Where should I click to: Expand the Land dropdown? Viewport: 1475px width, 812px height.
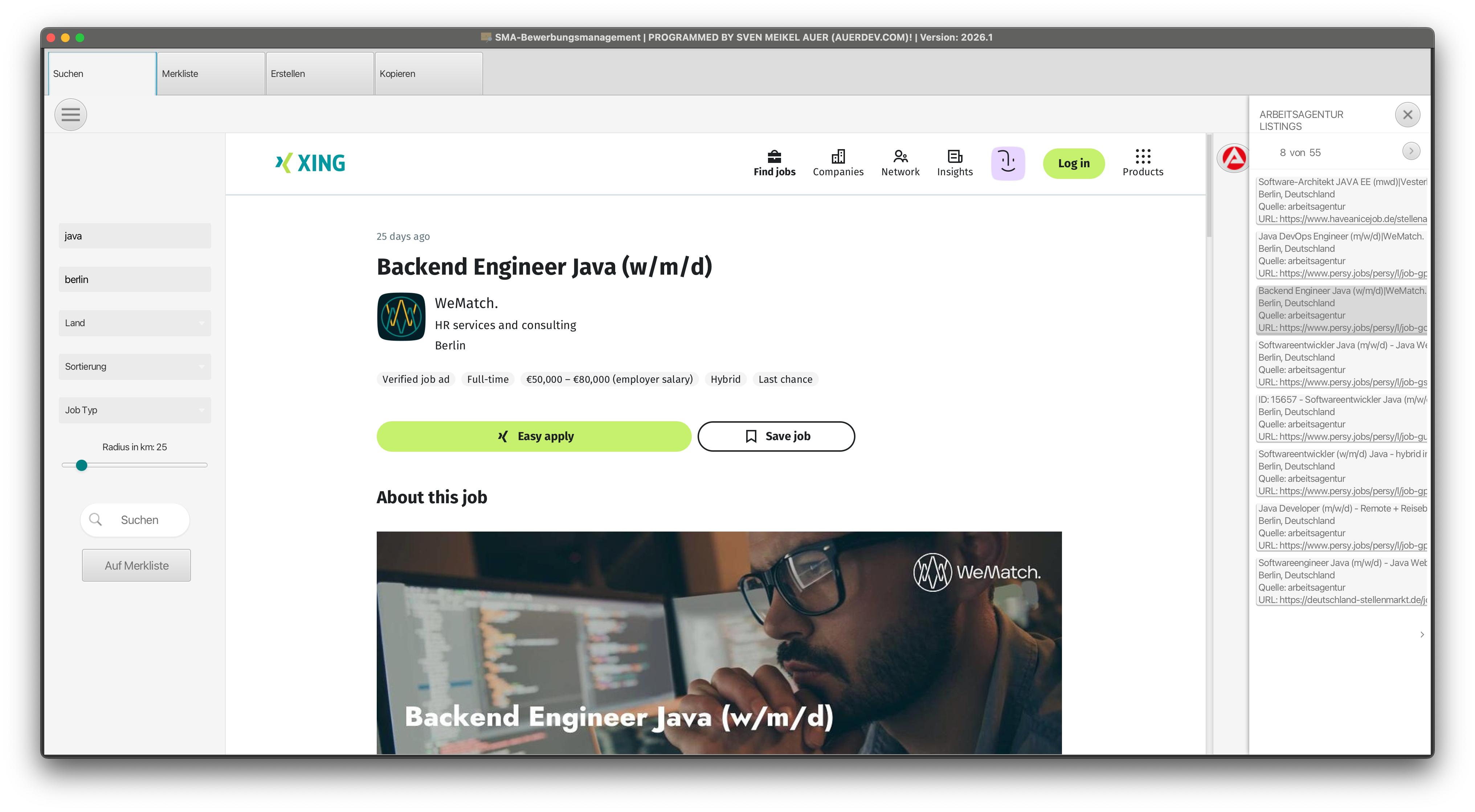pyautogui.click(x=135, y=323)
